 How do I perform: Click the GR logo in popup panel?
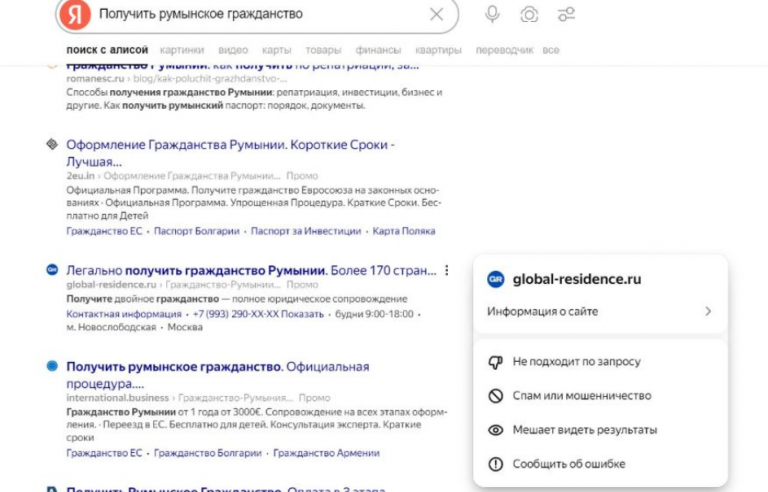496,279
